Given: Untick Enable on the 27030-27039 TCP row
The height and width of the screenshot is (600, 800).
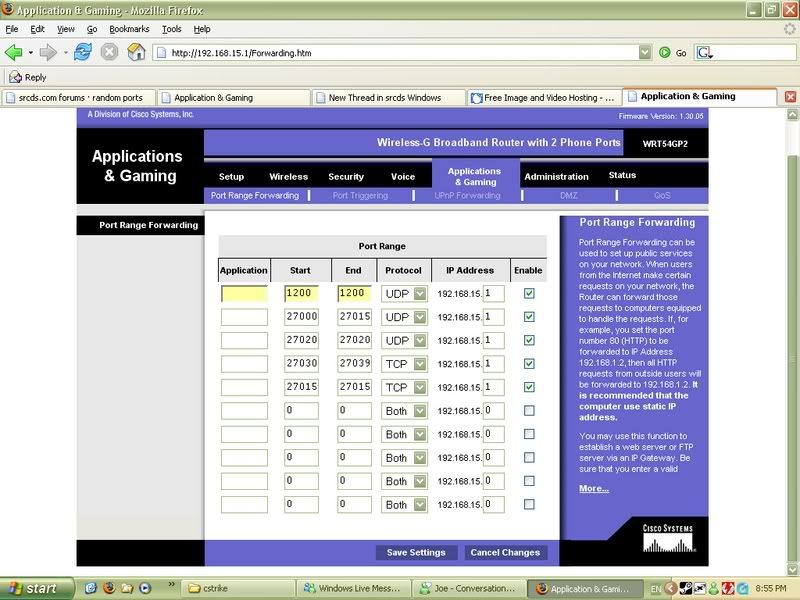Looking at the screenshot, I should coord(529,364).
